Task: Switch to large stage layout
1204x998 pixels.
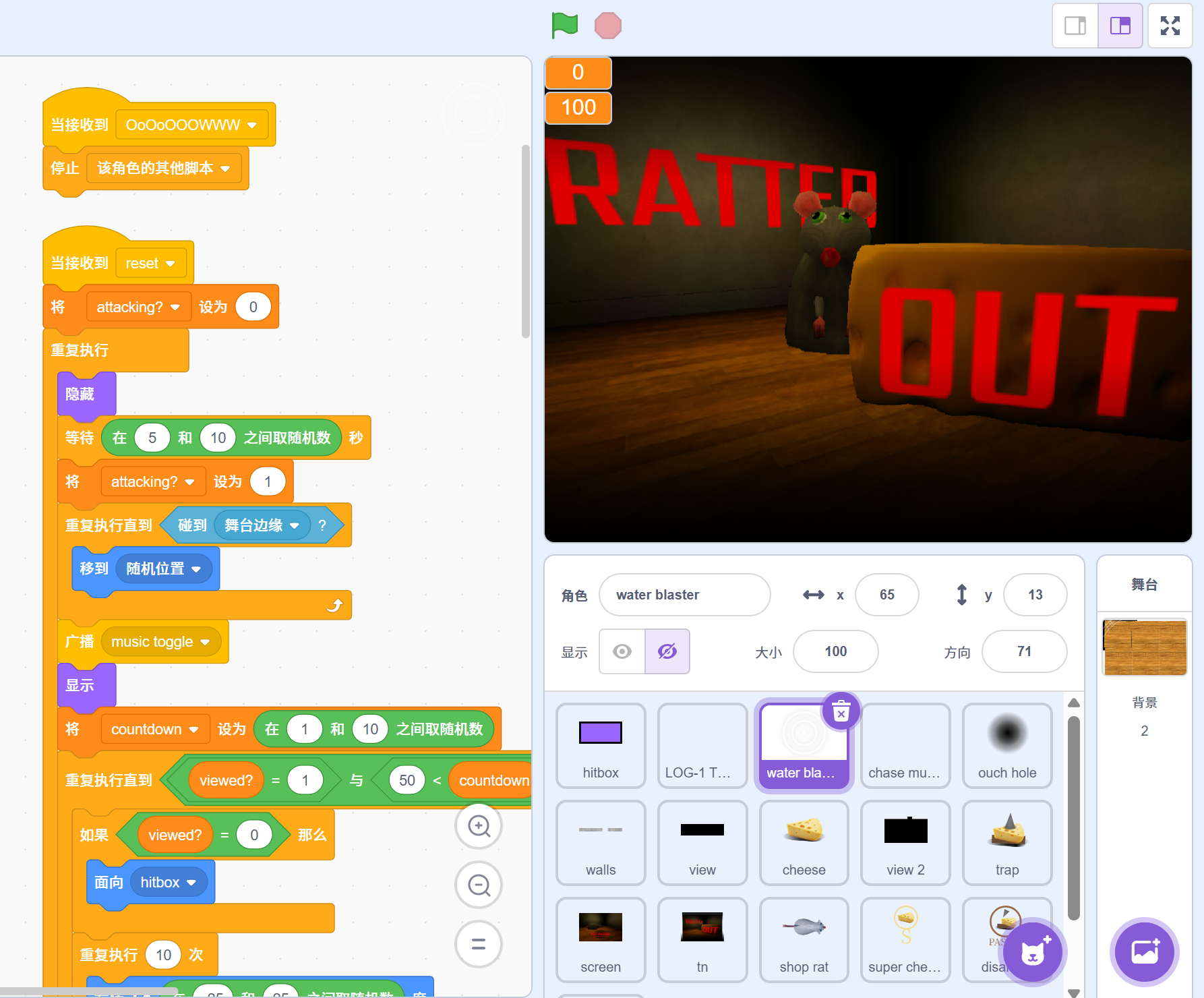Action: (x=1120, y=26)
